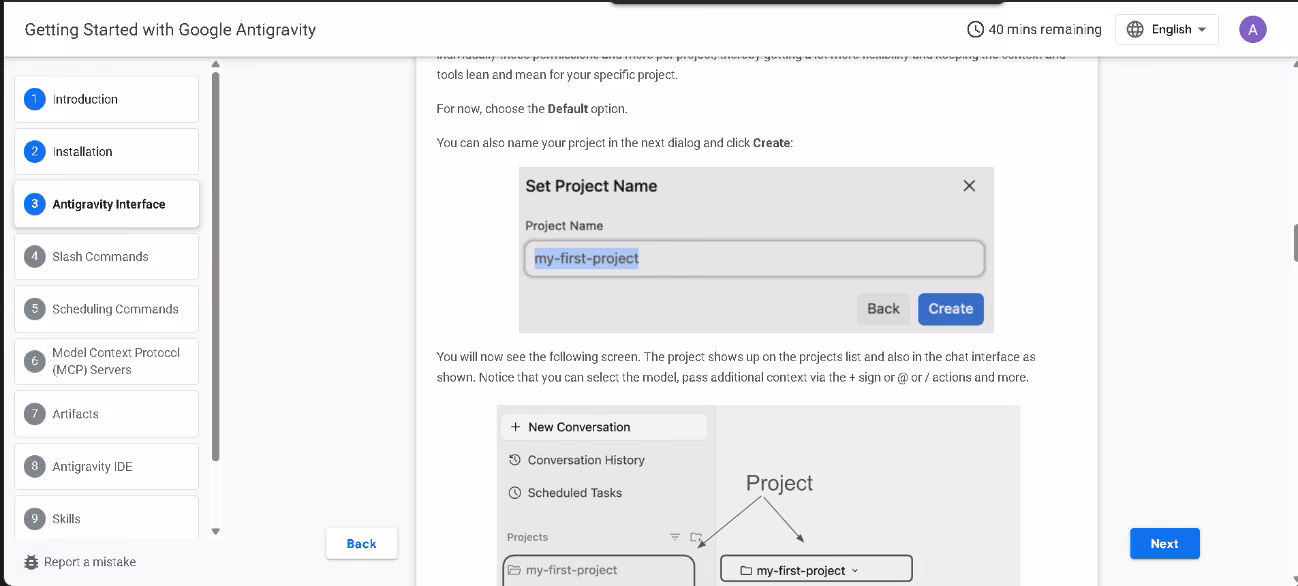Open the Antigravity IDE step
Viewport: 1298px width, 586px height.
[106, 466]
